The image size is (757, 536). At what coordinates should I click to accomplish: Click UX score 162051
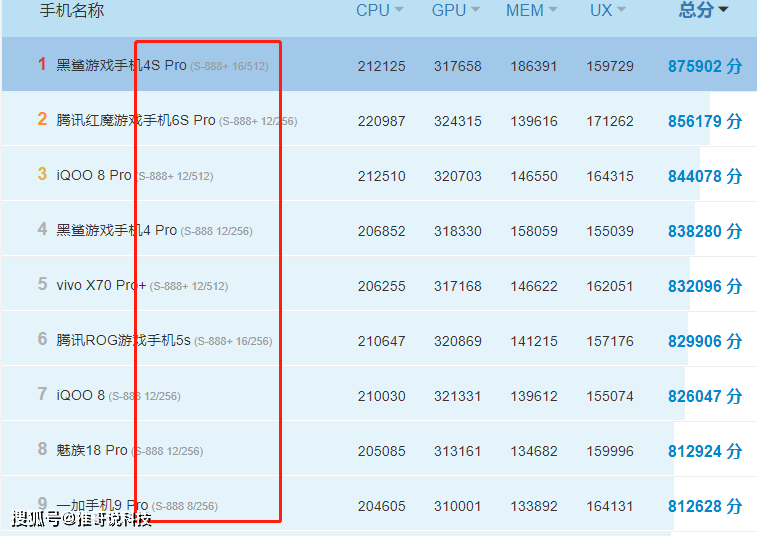point(610,286)
